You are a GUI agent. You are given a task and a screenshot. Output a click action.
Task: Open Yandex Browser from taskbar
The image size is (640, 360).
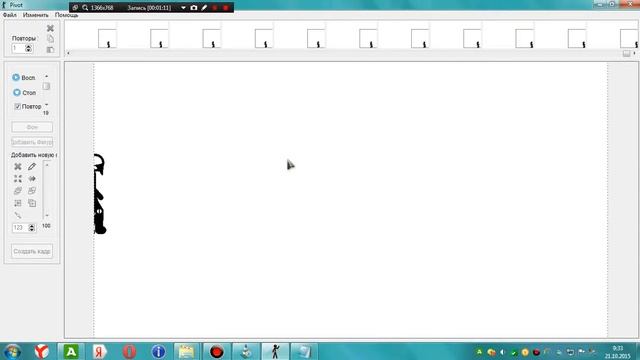tap(42, 351)
